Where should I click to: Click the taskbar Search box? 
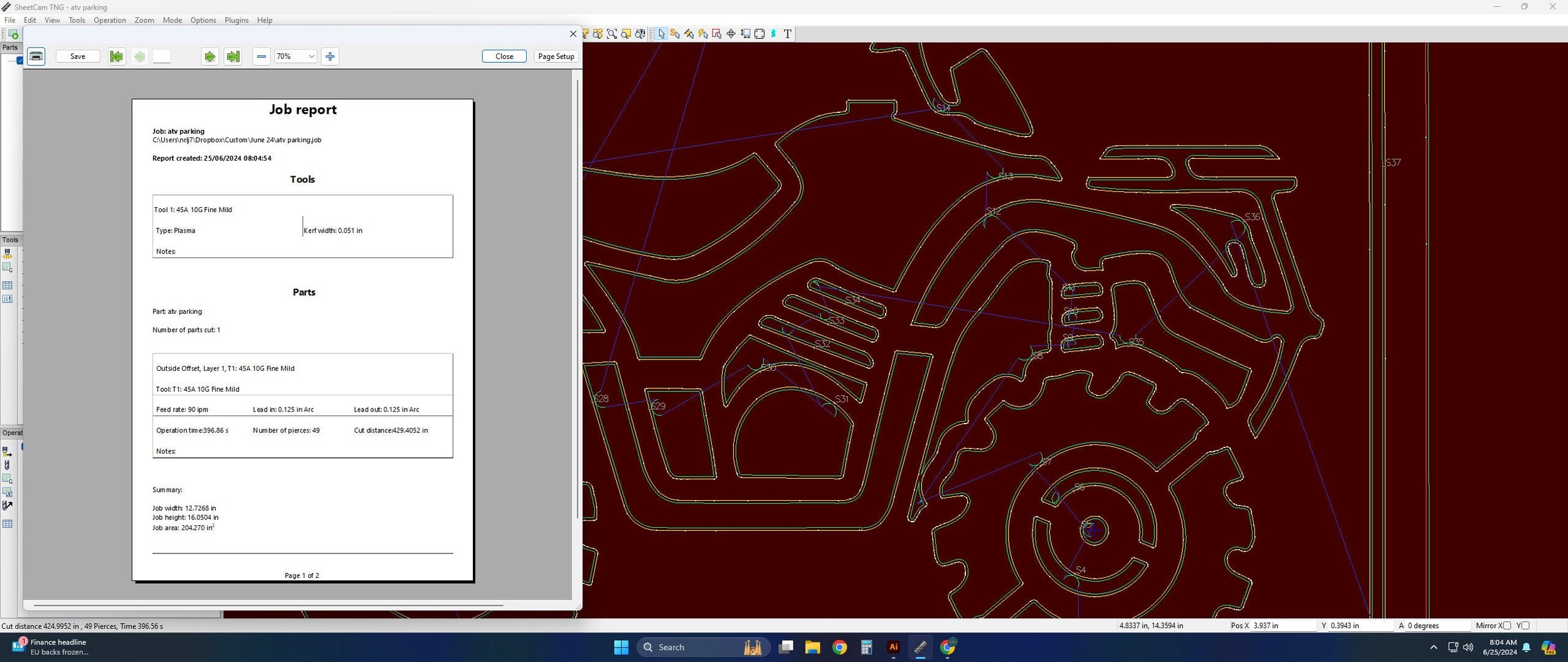[704, 648]
